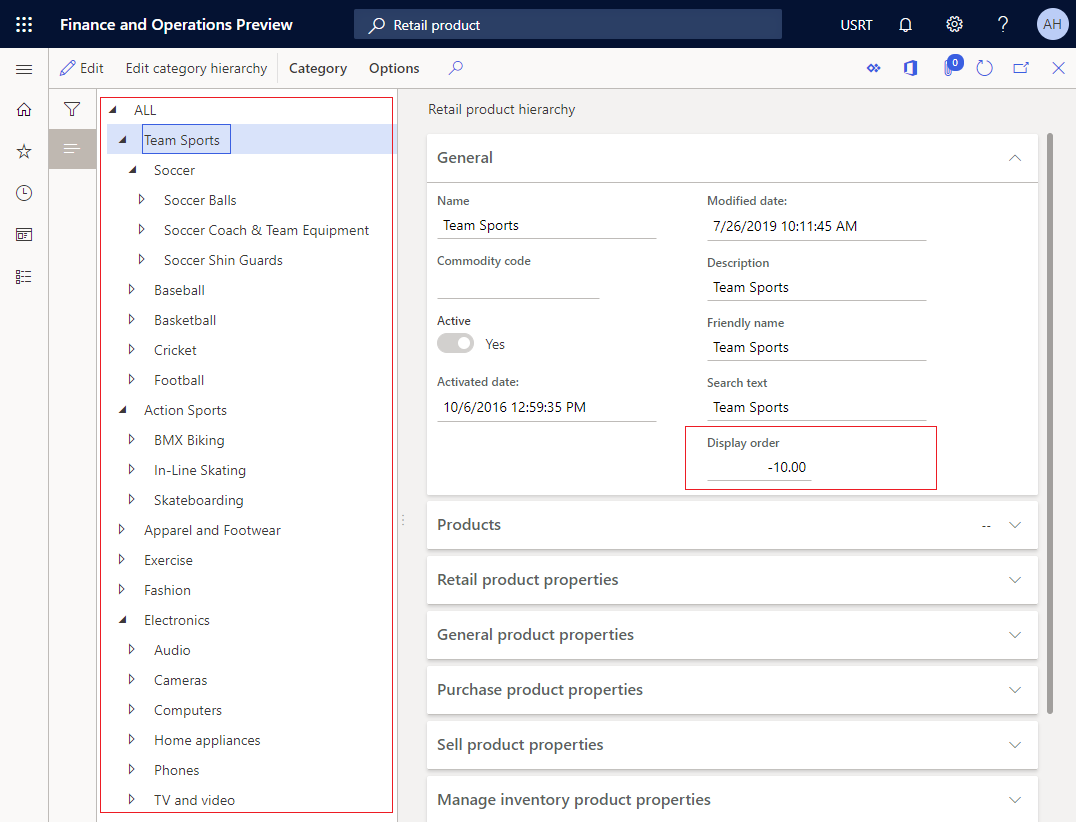
Task: Click the Name field Team Sports
Action: click(x=546, y=226)
